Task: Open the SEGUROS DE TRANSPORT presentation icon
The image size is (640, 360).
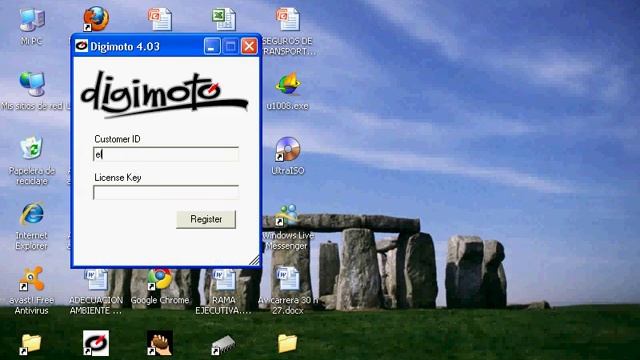Action: click(x=288, y=19)
